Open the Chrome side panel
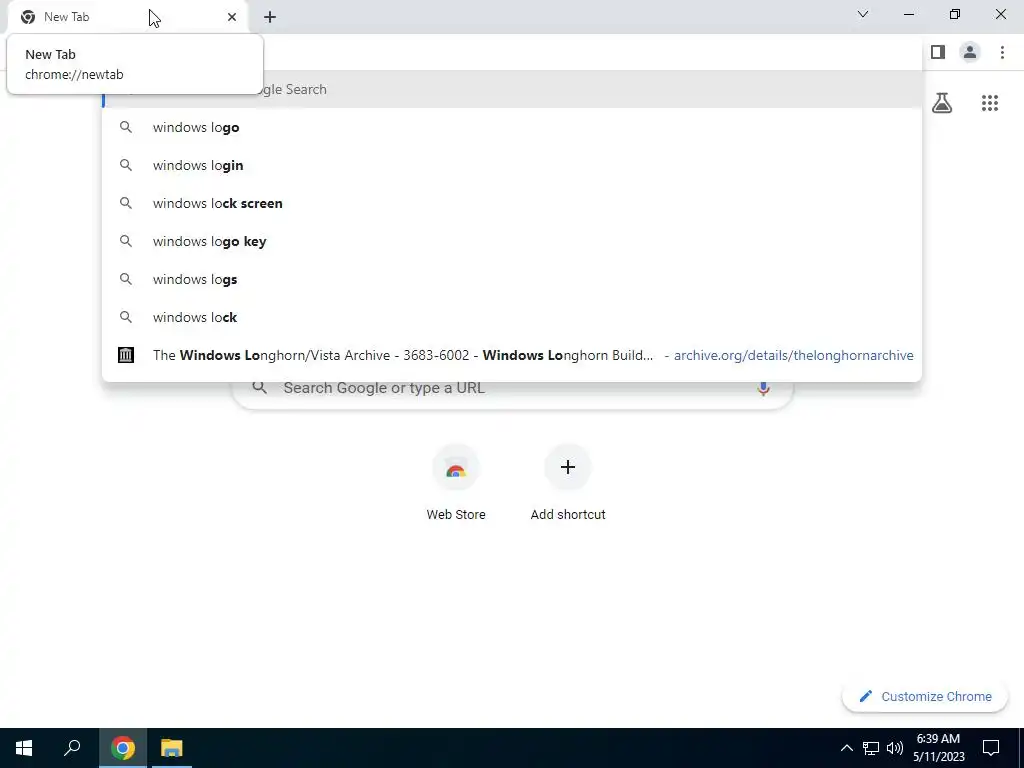 click(x=938, y=52)
